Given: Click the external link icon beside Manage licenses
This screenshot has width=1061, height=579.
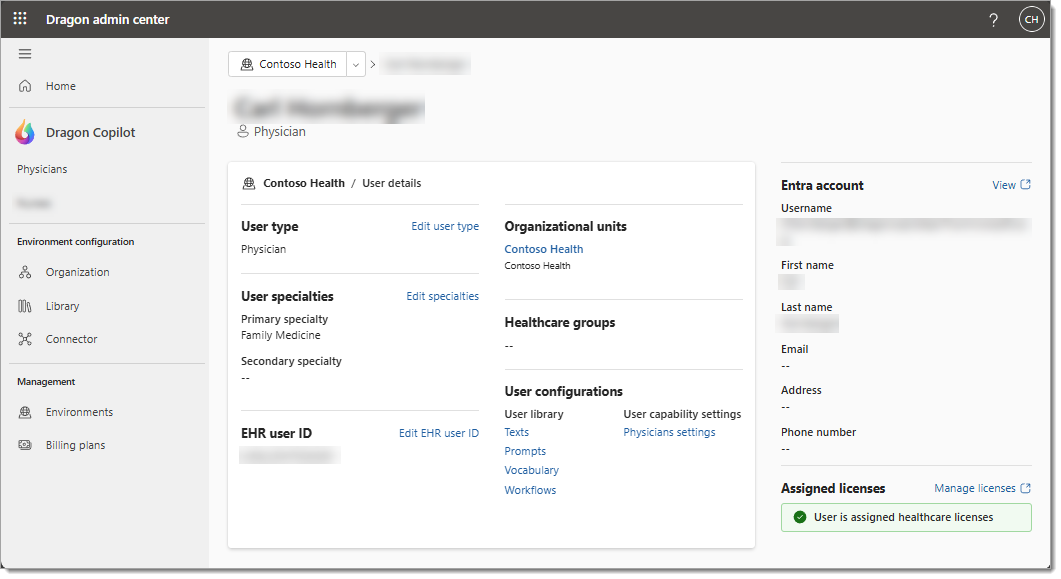Looking at the screenshot, I should (x=1025, y=488).
